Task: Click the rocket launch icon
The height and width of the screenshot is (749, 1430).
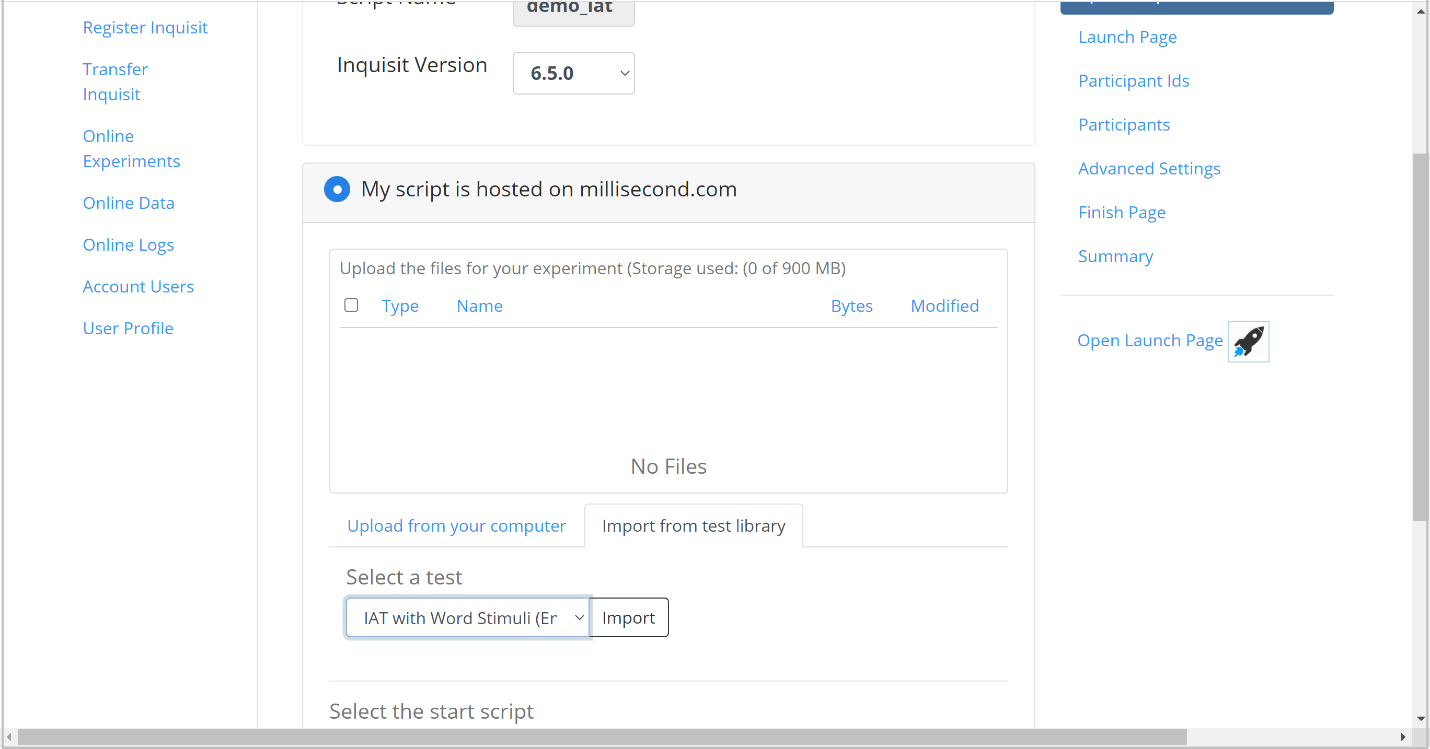Action: point(1248,341)
